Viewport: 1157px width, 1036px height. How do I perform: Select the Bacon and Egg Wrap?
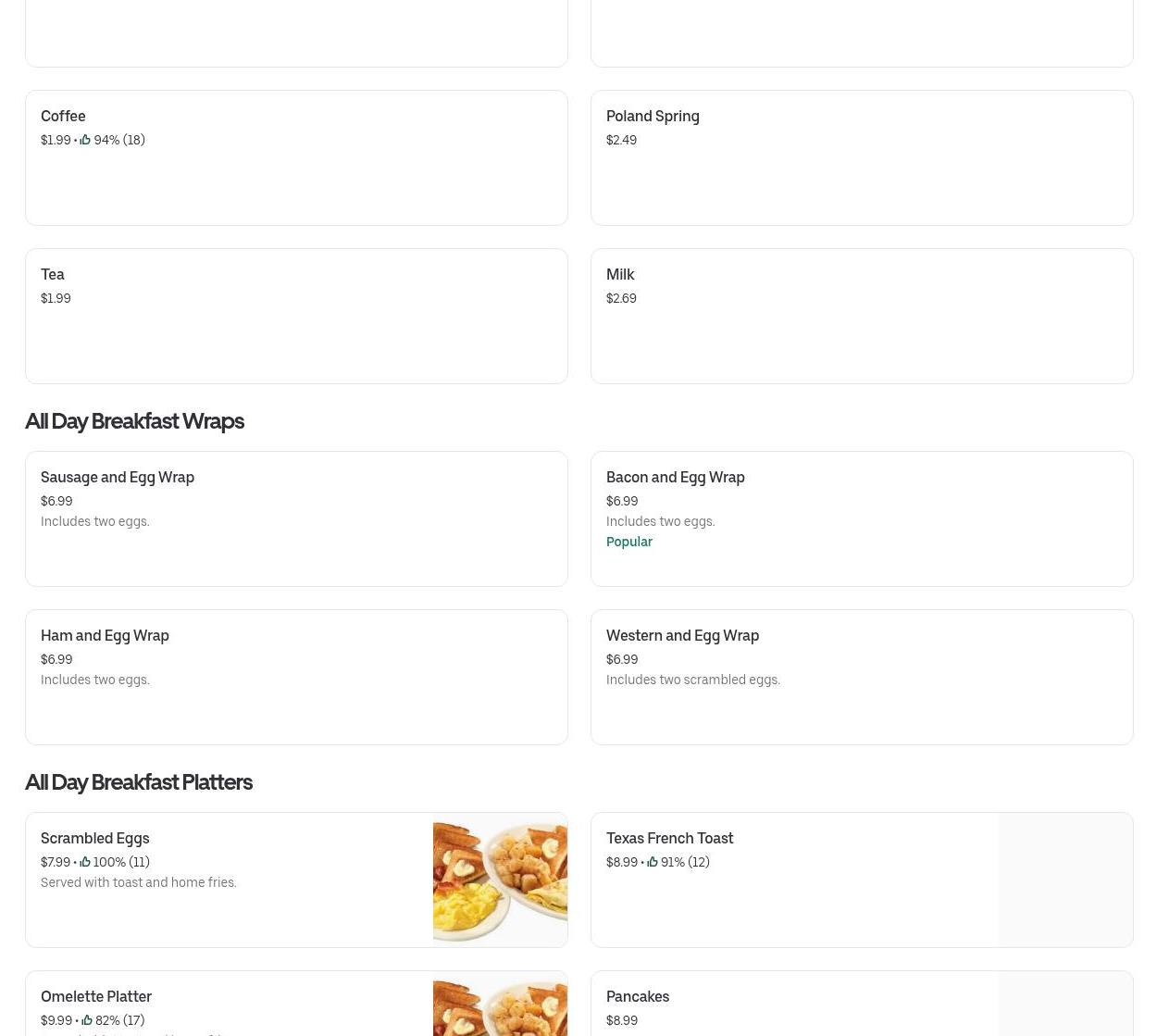862,518
